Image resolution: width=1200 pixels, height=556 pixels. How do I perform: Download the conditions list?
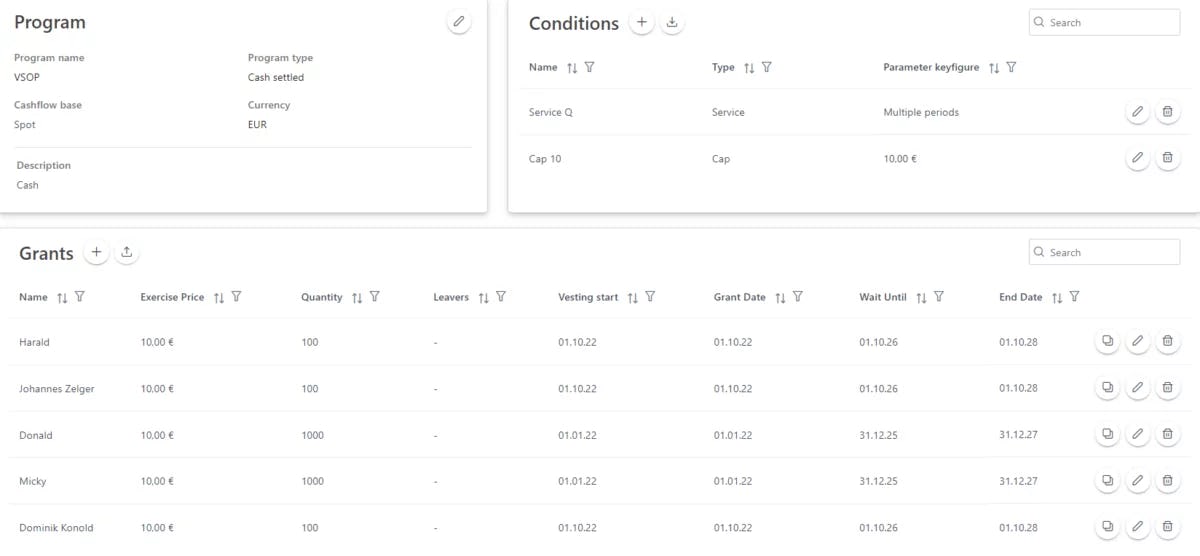pos(672,22)
